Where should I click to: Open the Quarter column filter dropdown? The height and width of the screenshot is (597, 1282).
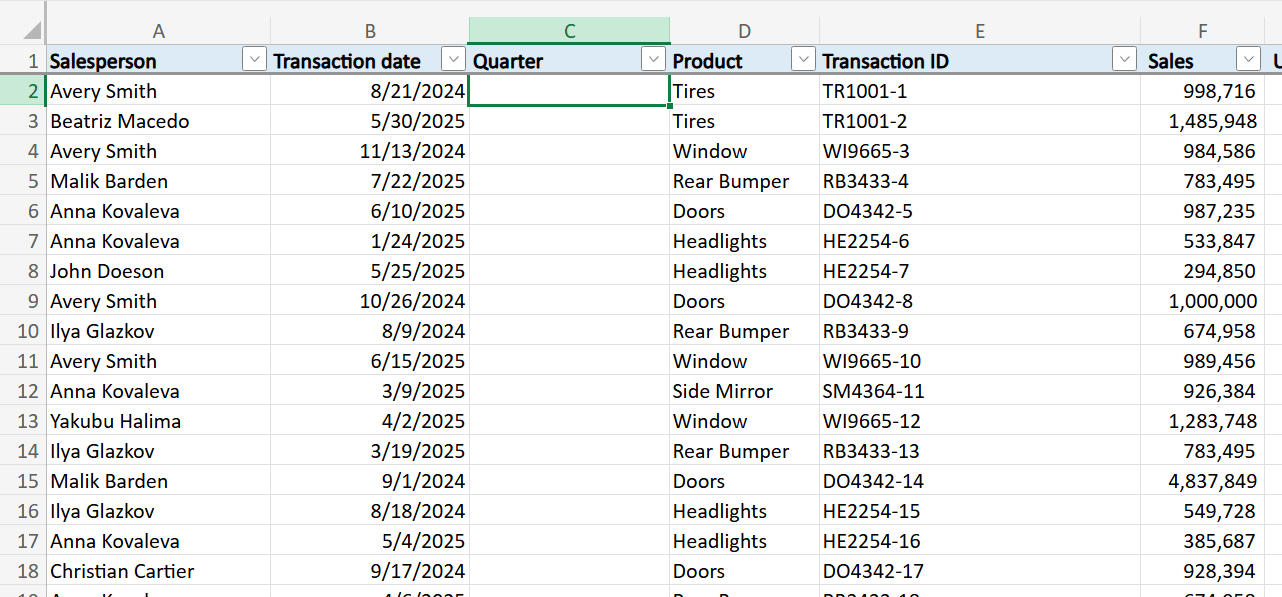tap(654, 59)
